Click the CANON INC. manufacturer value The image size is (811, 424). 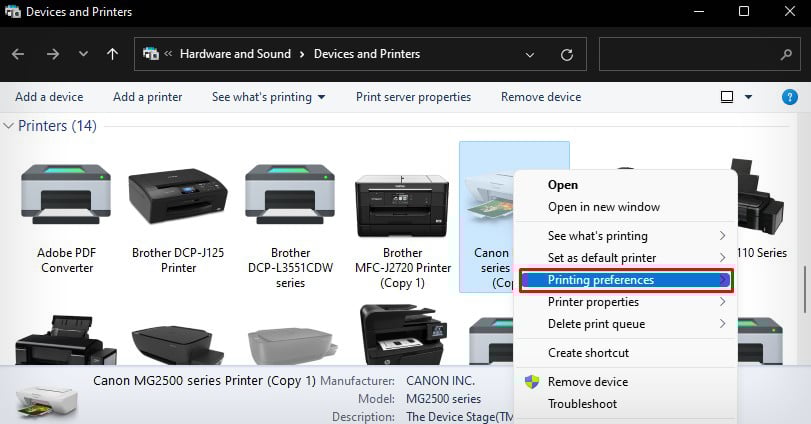[x=440, y=381]
